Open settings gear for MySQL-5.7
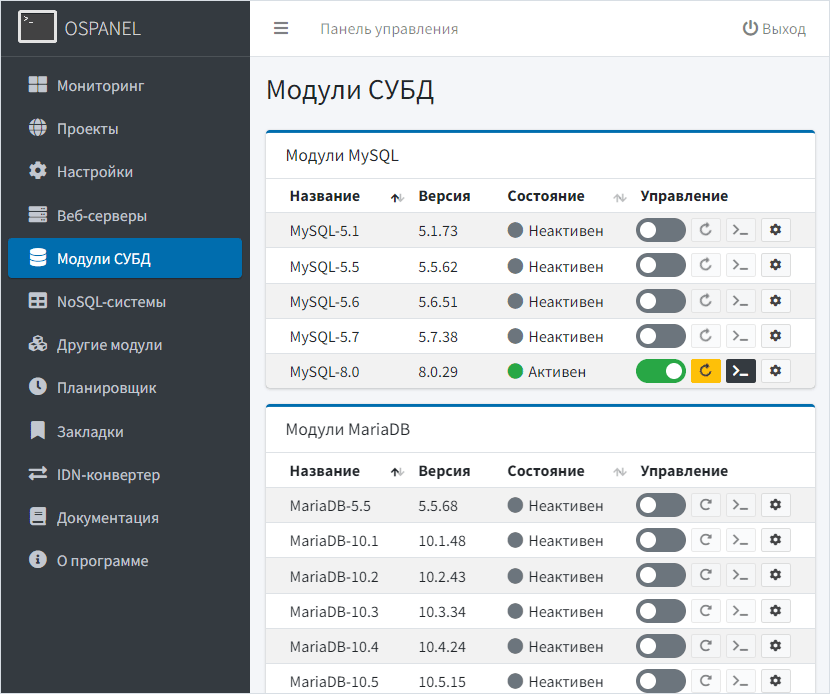The width and height of the screenshot is (830, 694). 775,336
